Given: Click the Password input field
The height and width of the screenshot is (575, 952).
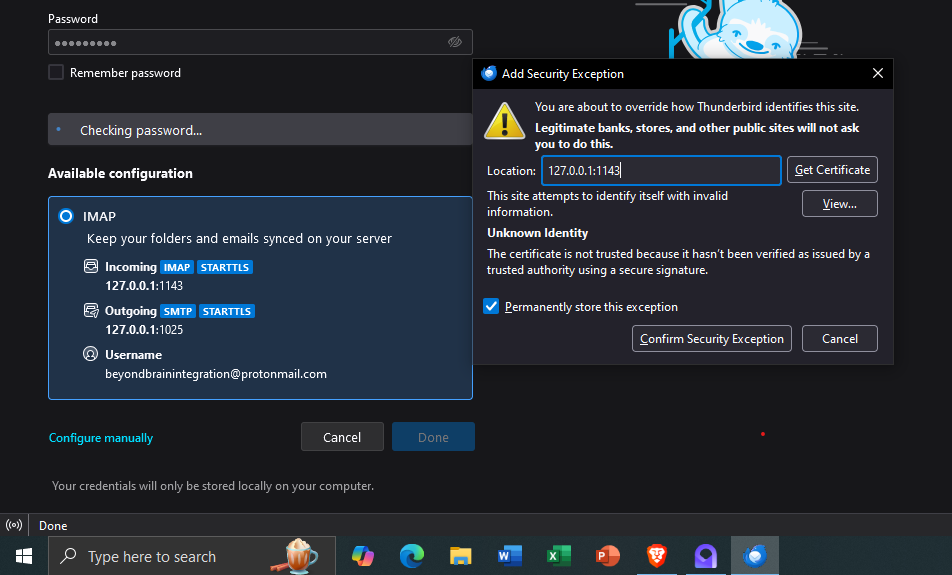Looking at the screenshot, I should pyautogui.click(x=260, y=42).
